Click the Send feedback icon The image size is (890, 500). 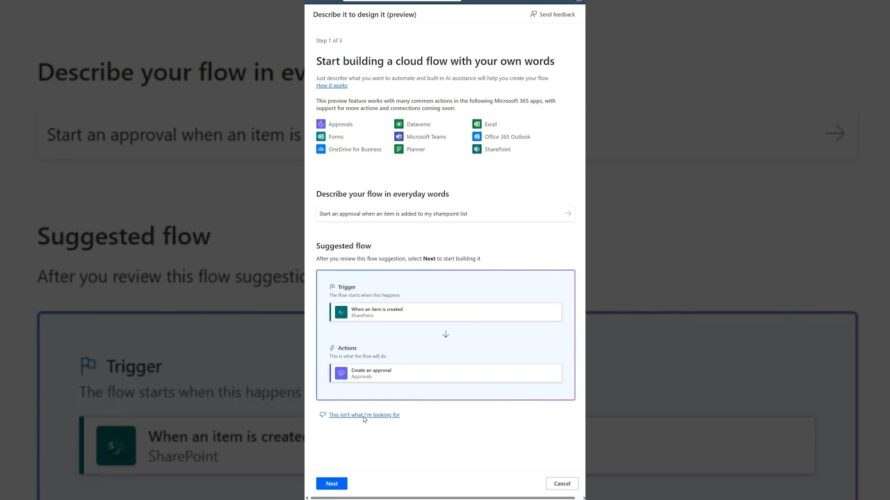[533, 14]
